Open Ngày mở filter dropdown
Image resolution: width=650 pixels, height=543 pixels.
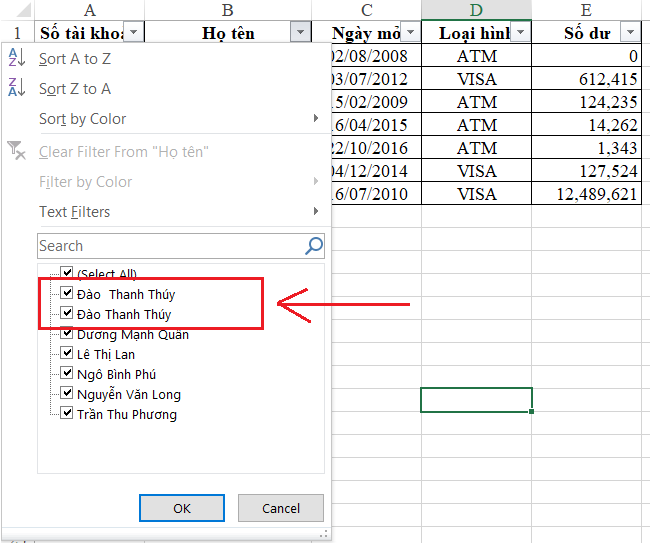click(x=410, y=32)
